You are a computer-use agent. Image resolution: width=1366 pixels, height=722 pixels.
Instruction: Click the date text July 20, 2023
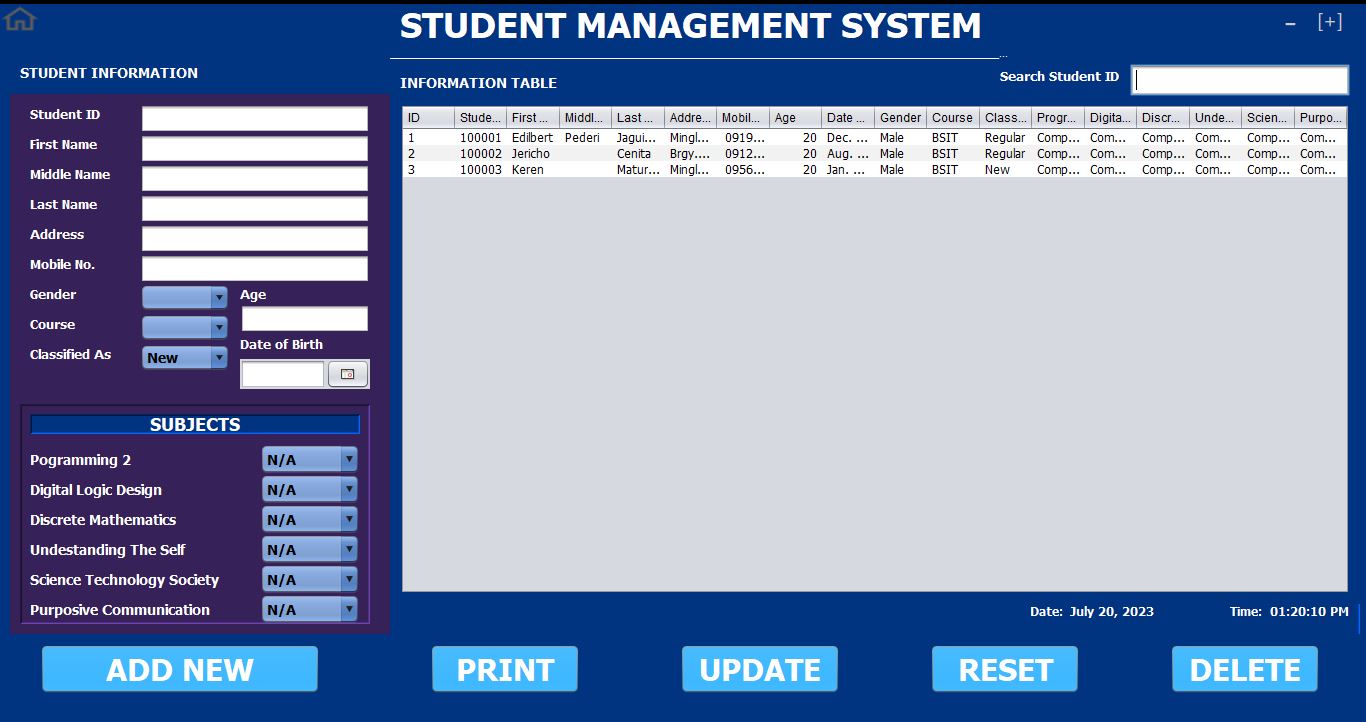(1111, 611)
